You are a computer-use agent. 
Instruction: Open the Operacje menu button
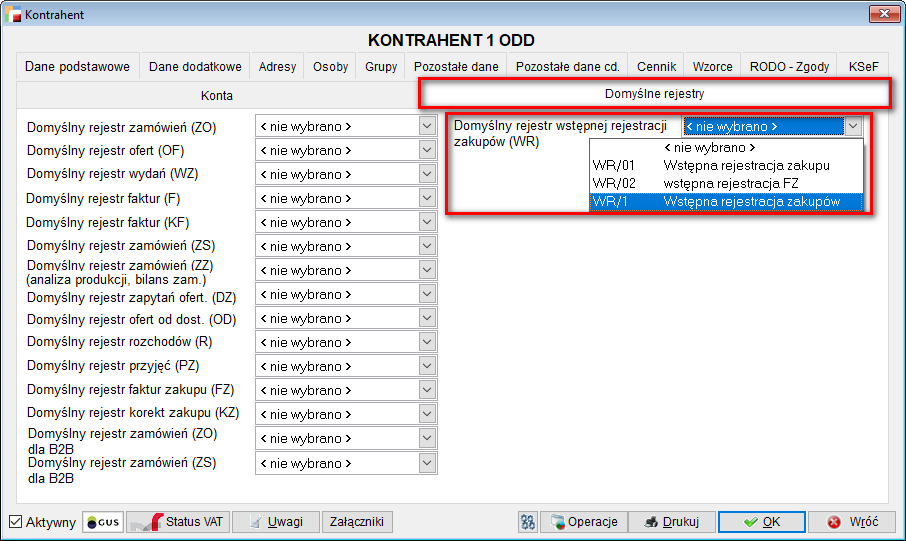587,522
